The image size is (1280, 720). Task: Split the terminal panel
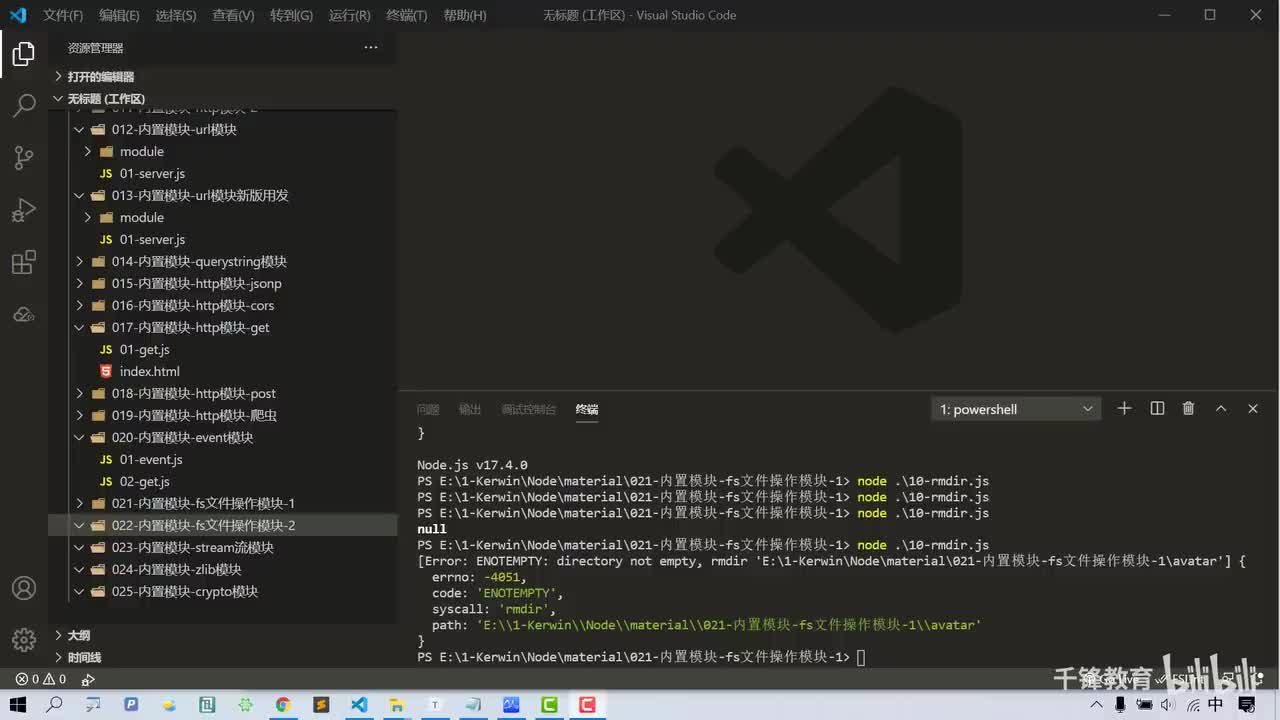click(1157, 408)
